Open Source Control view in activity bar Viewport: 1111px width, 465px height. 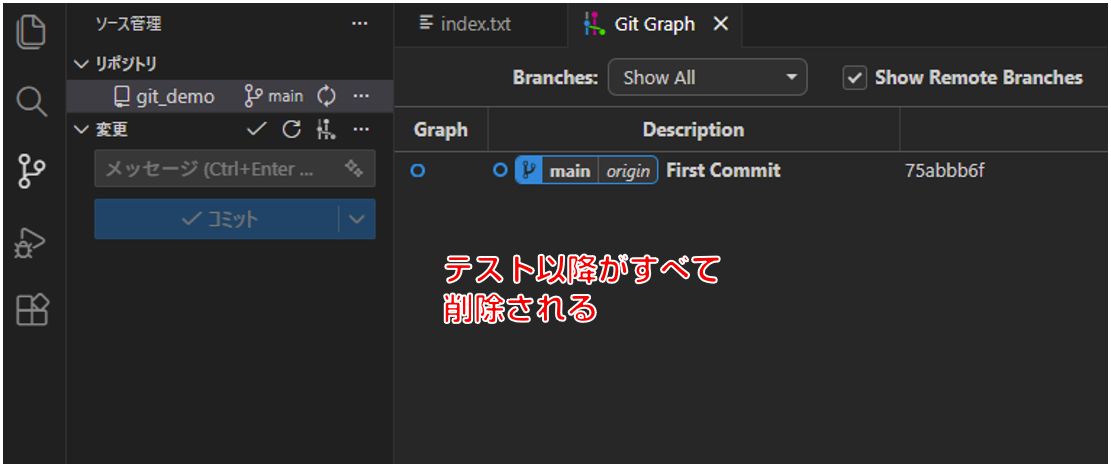tap(32, 171)
